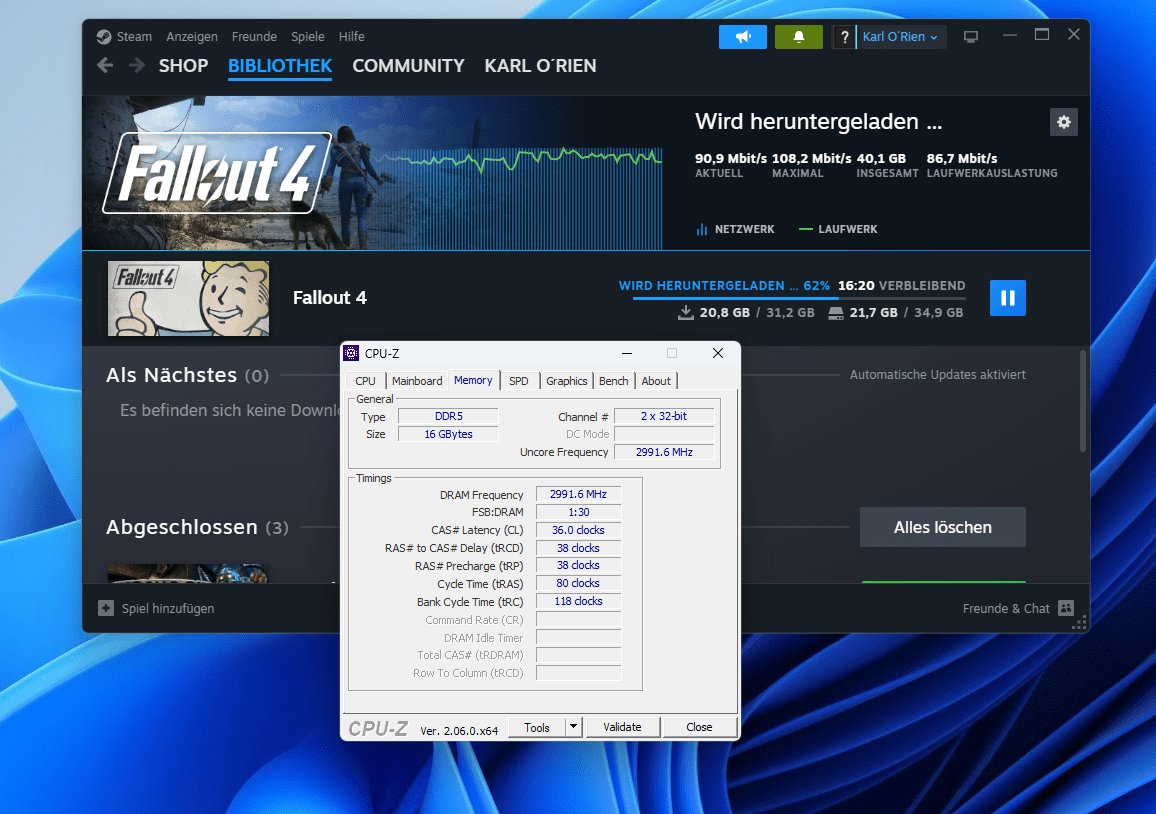Pause the Fallout 4 download
1156x814 pixels.
(x=1007, y=298)
